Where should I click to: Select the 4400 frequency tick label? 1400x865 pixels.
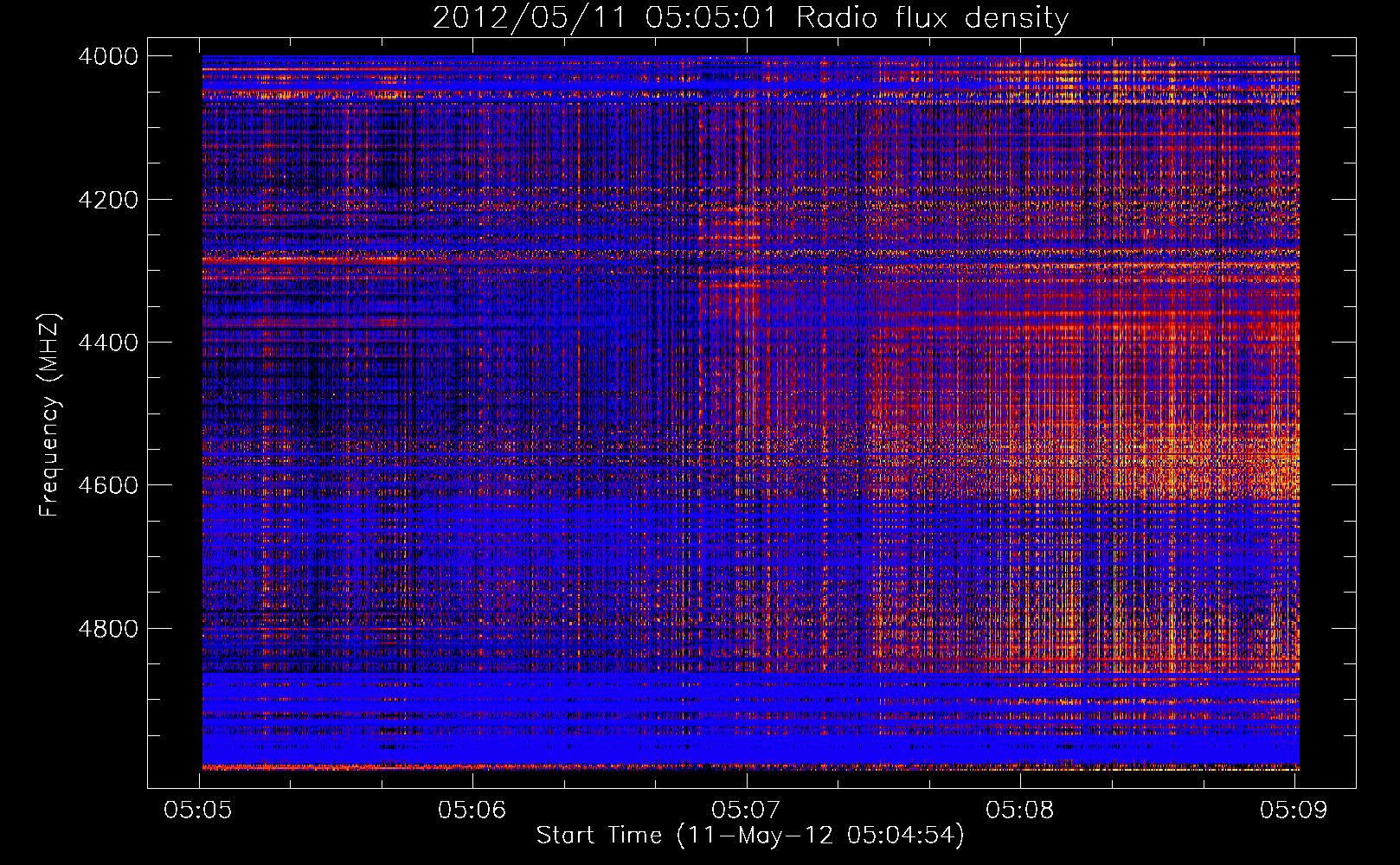[x=108, y=343]
